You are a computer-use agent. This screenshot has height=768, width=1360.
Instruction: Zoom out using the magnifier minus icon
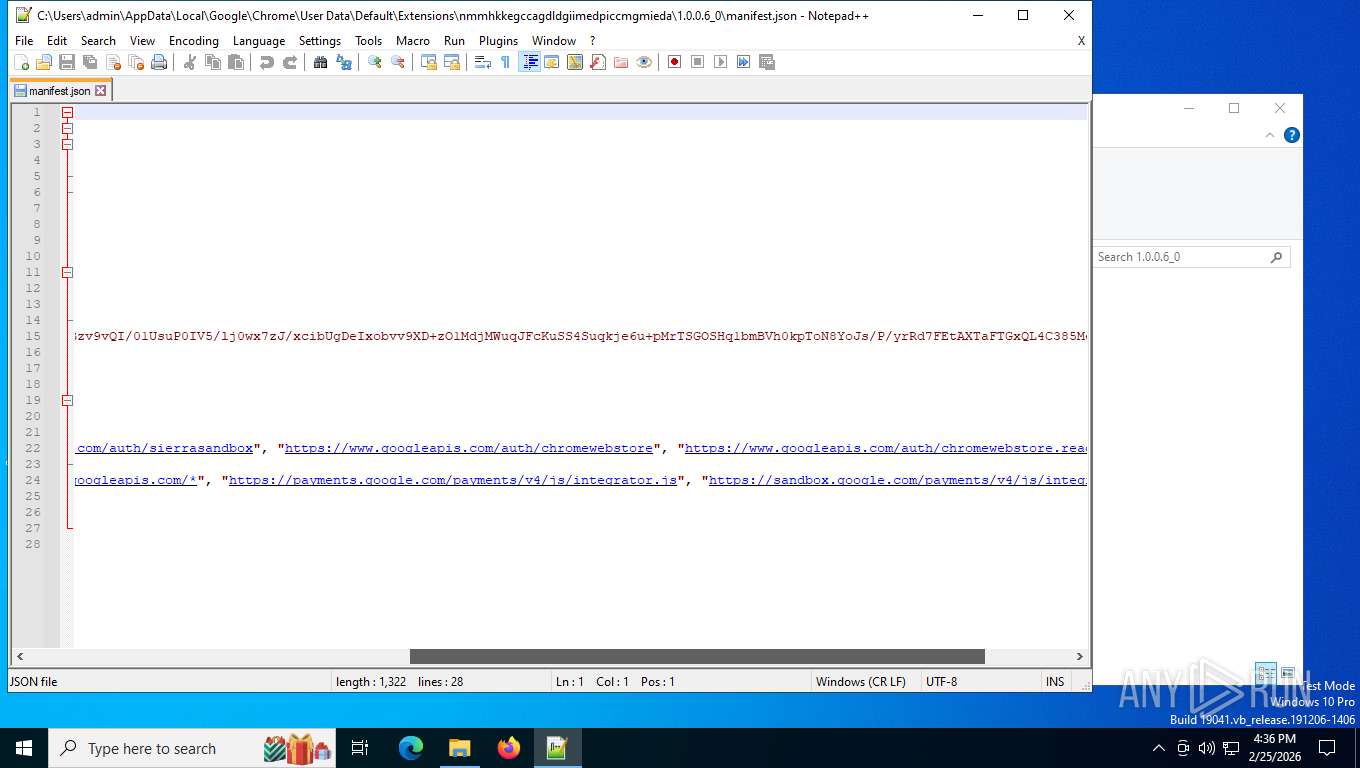(x=397, y=62)
